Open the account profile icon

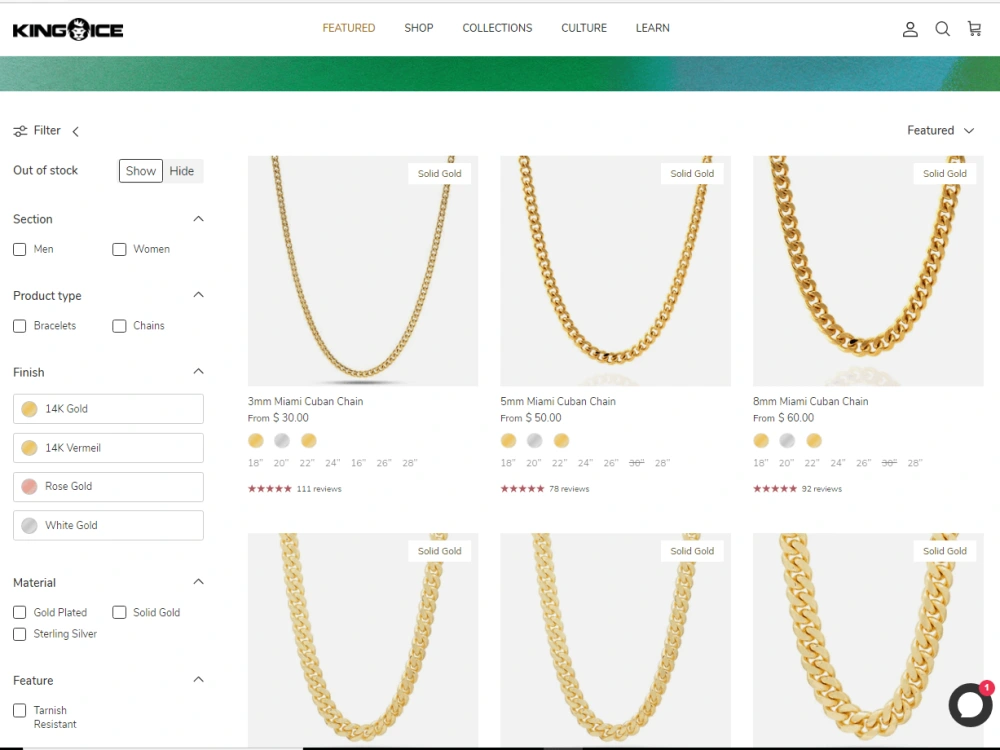910,29
